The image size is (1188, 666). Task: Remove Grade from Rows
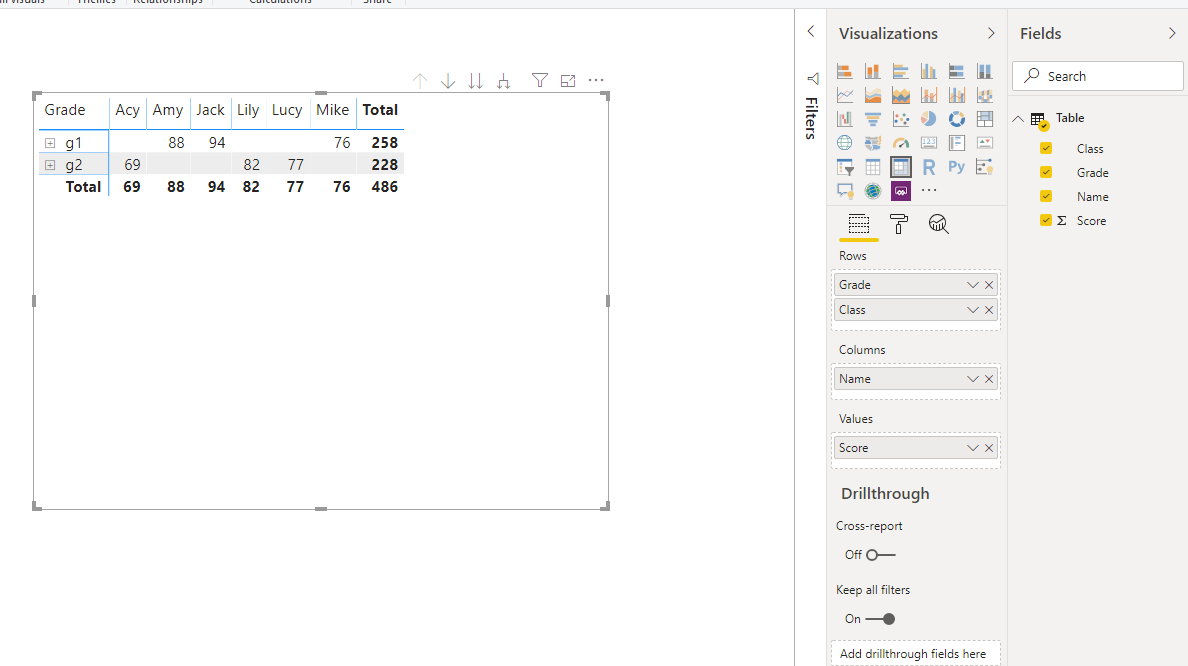tap(989, 285)
